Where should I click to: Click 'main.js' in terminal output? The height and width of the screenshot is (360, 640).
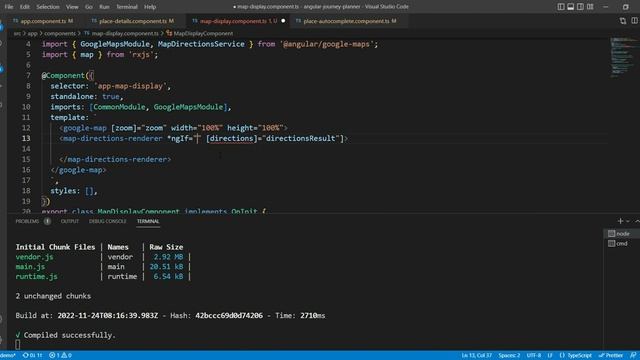(x=30, y=267)
